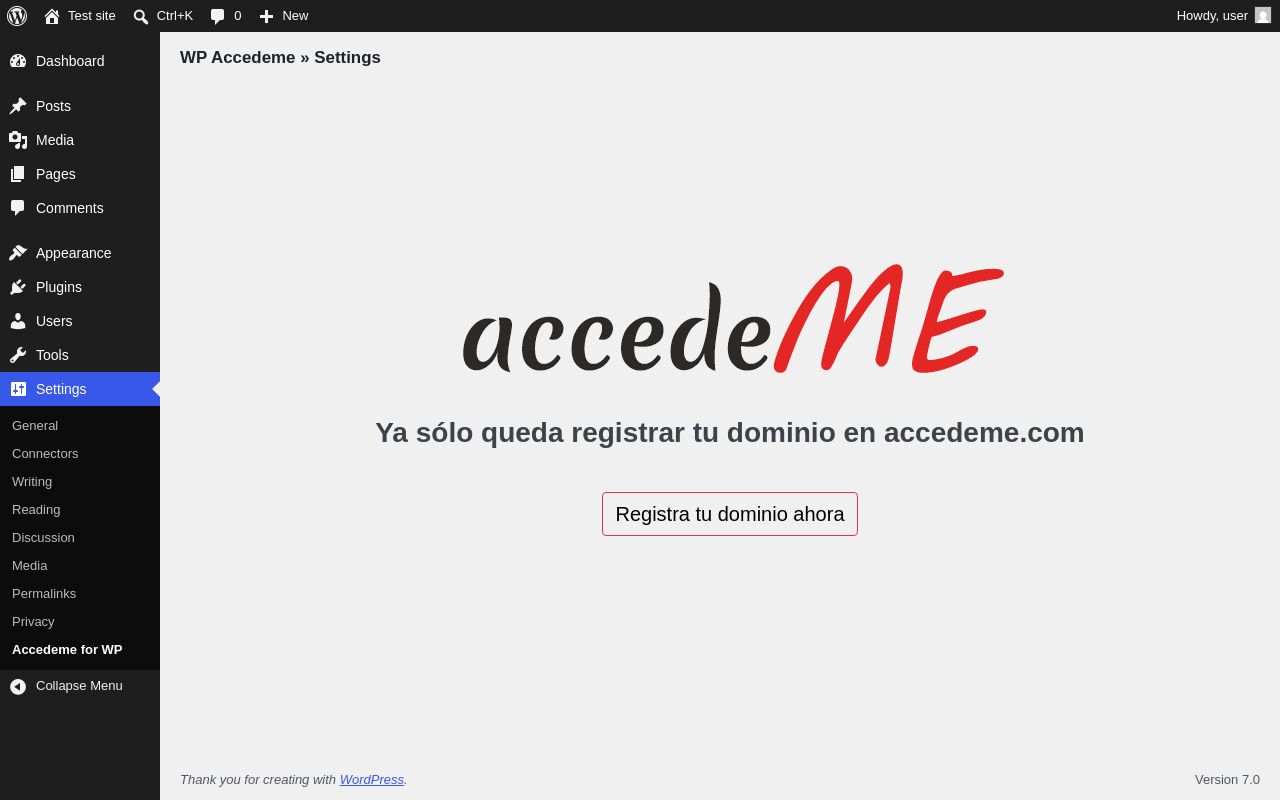This screenshot has height=800, width=1280.
Task: Click the Collapse Menu arrow icon
Action: tap(18, 686)
